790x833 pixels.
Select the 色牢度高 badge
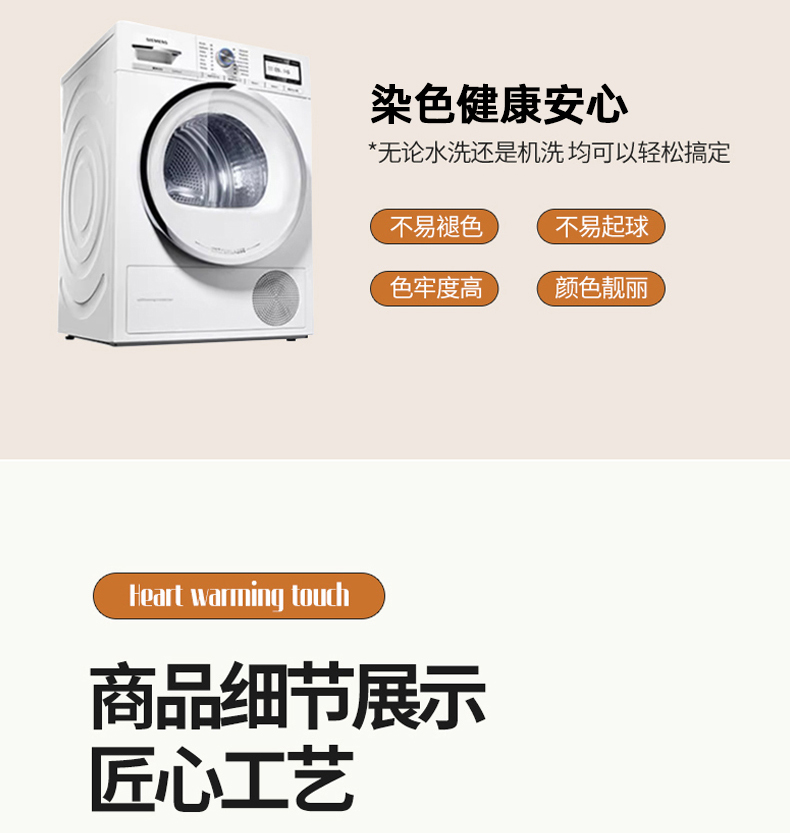tap(434, 289)
